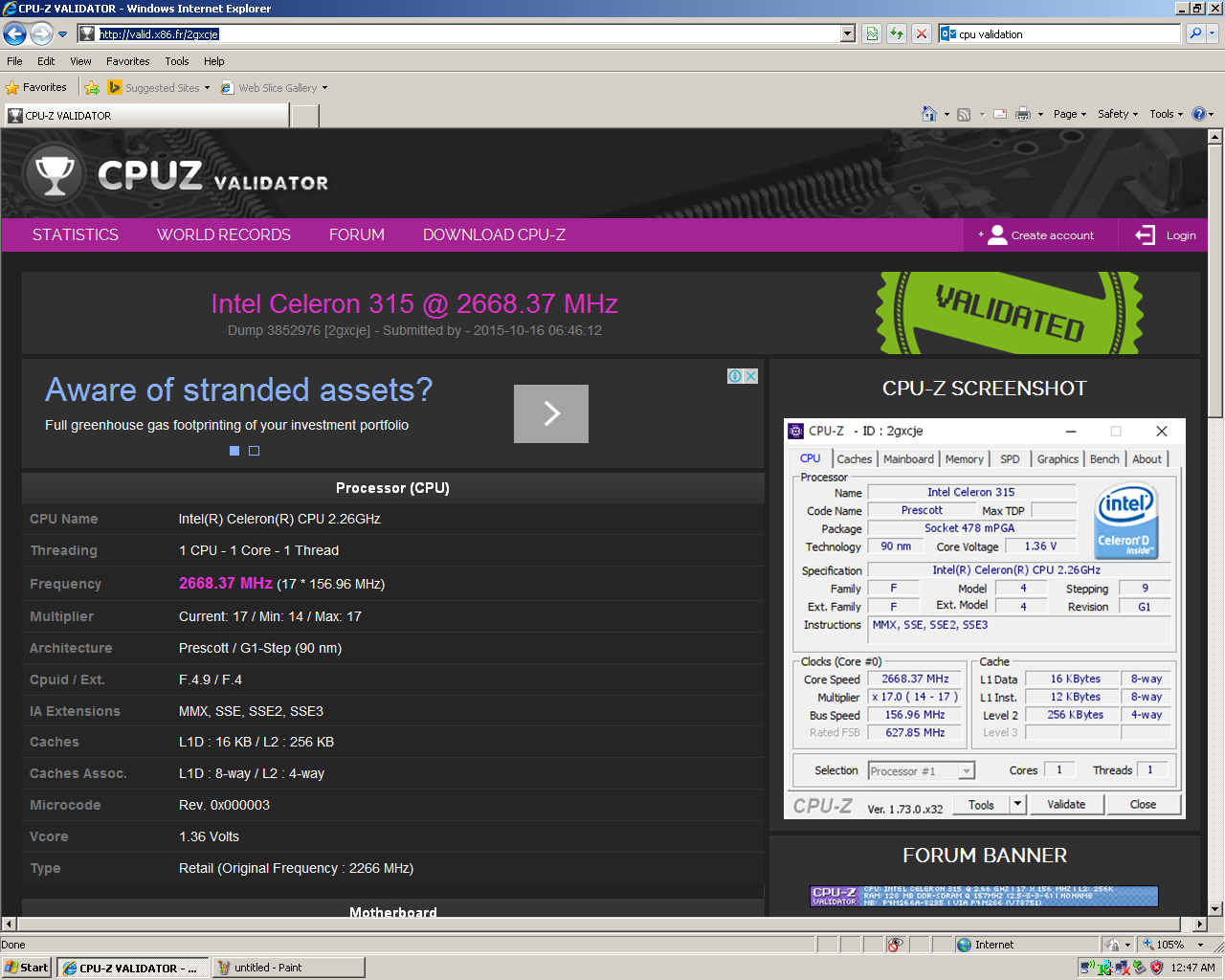
Task: Open the STATISTICS page
Action: click(76, 234)
